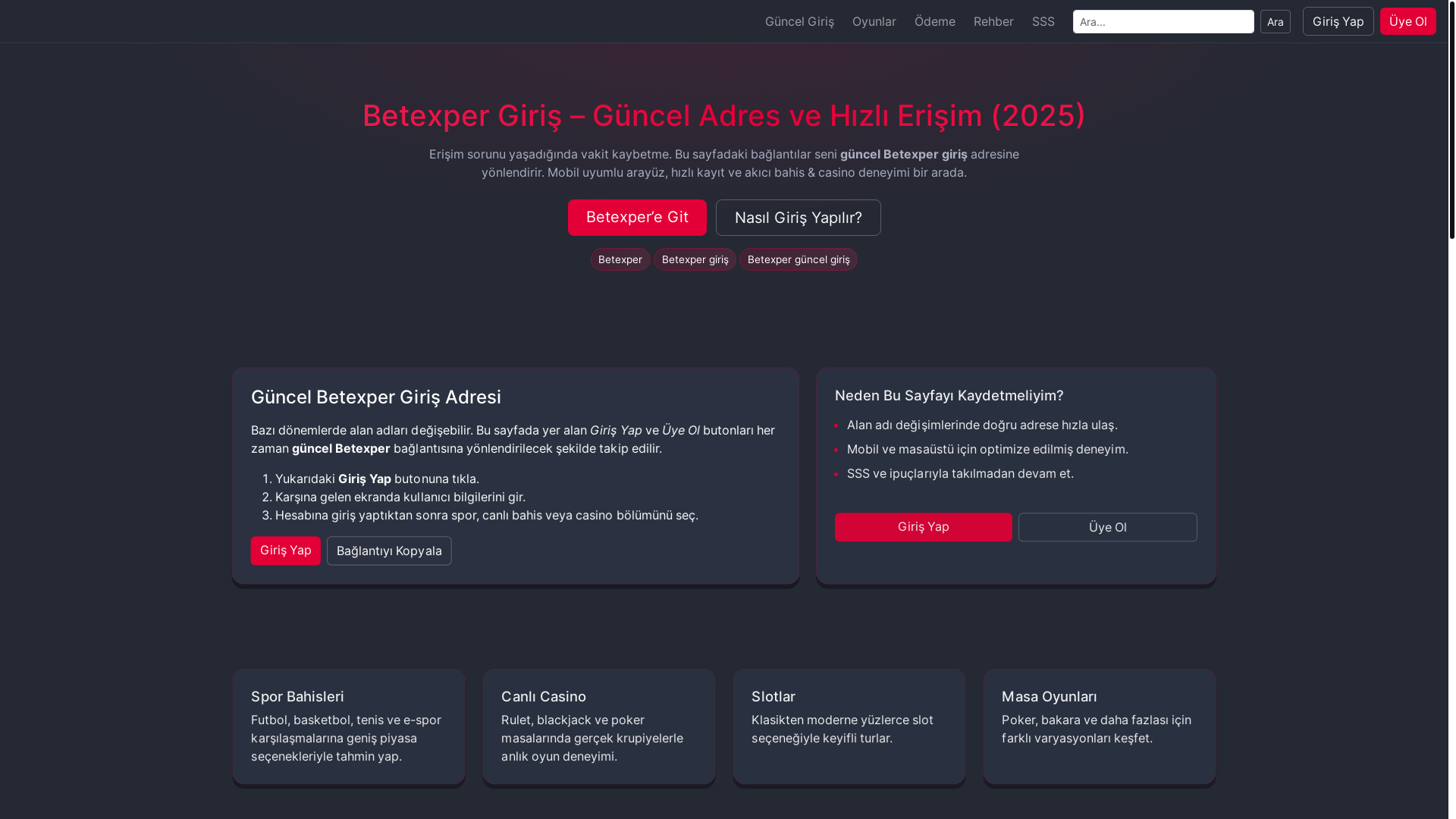The height and width of the screenshot is (819, 1456).
Task: Click the Spor Bahisleri card heading
Action: pos(297,696)
